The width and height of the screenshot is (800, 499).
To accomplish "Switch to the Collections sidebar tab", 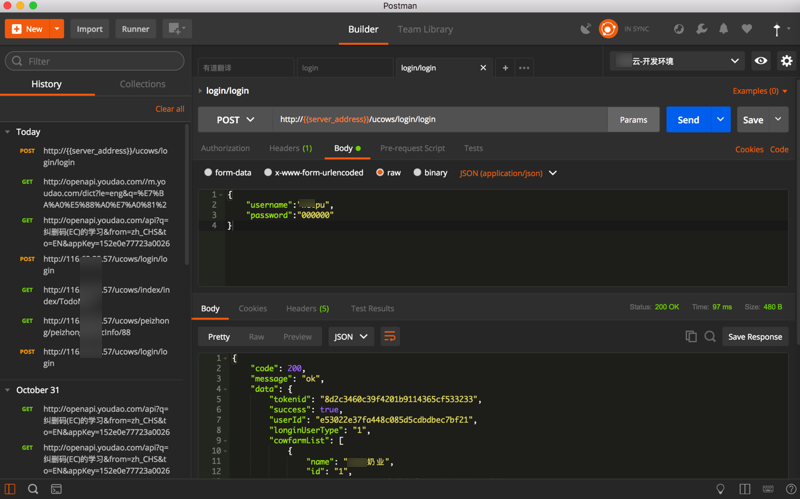I will 142,84.
